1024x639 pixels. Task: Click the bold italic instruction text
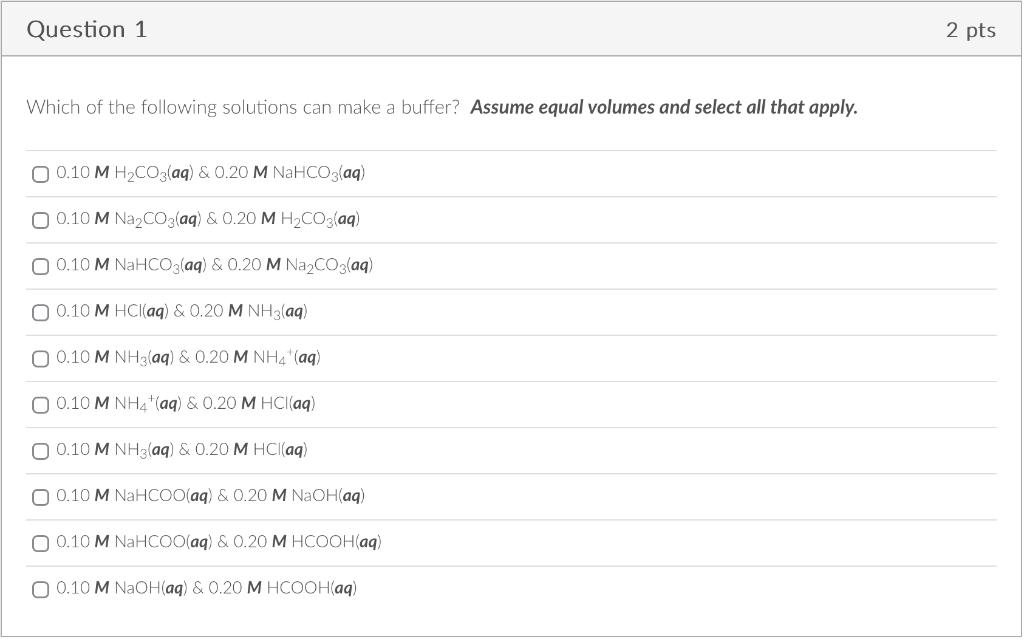coord(665,107)
